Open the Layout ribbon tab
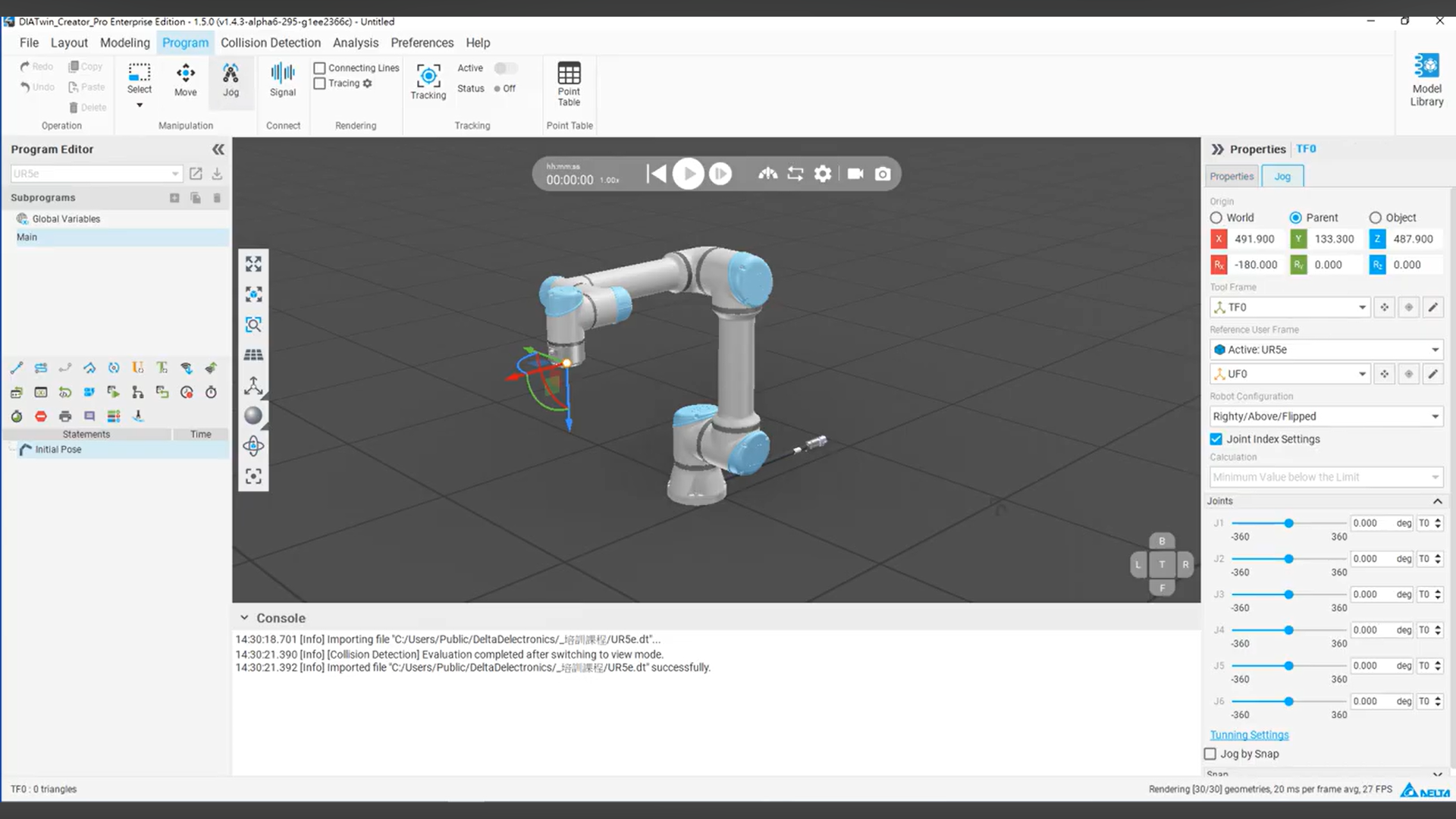This screenshot has height=819, width=1456. pos(69,42)
